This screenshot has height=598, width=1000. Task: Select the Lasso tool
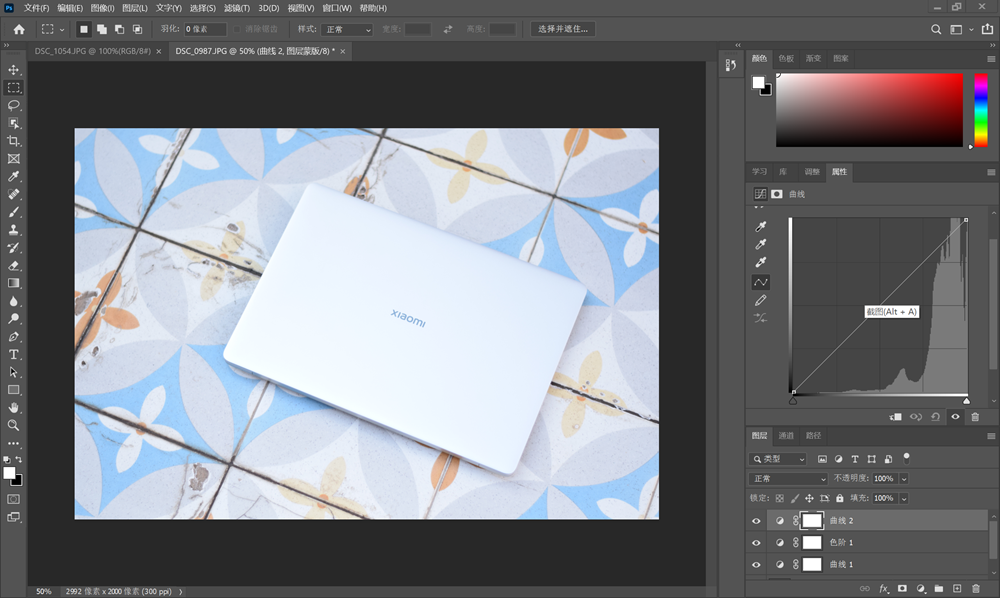tap(14, 105)
